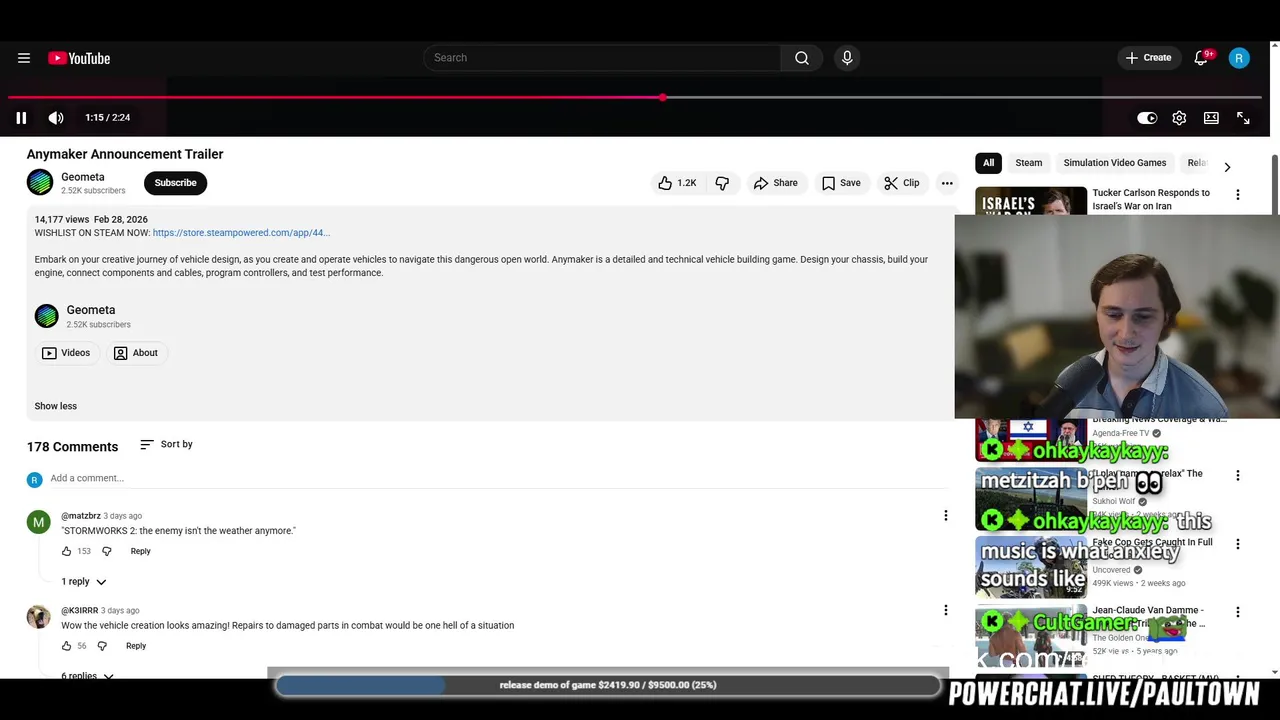Select the Simulation Video Games chip
This screenshot has height=720, width=1280.
tap(1114, 163)
